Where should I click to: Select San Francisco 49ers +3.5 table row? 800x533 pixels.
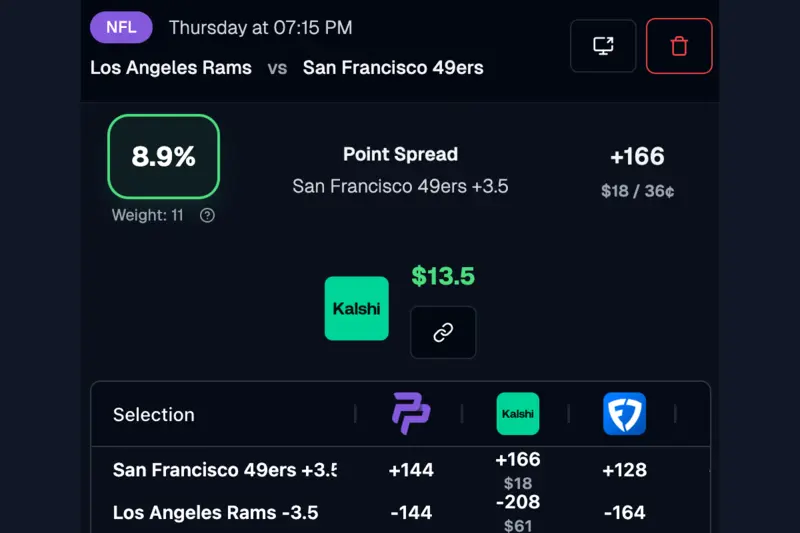coord(224,470)
